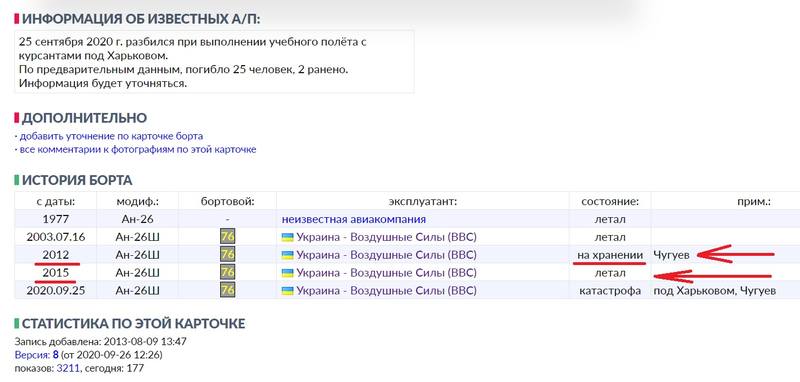Image resolution: width=800 pixels, height=382 pixels.
Task: Click Ukraine flag icon in 2015 row
Action: click(x=288, y=273)
